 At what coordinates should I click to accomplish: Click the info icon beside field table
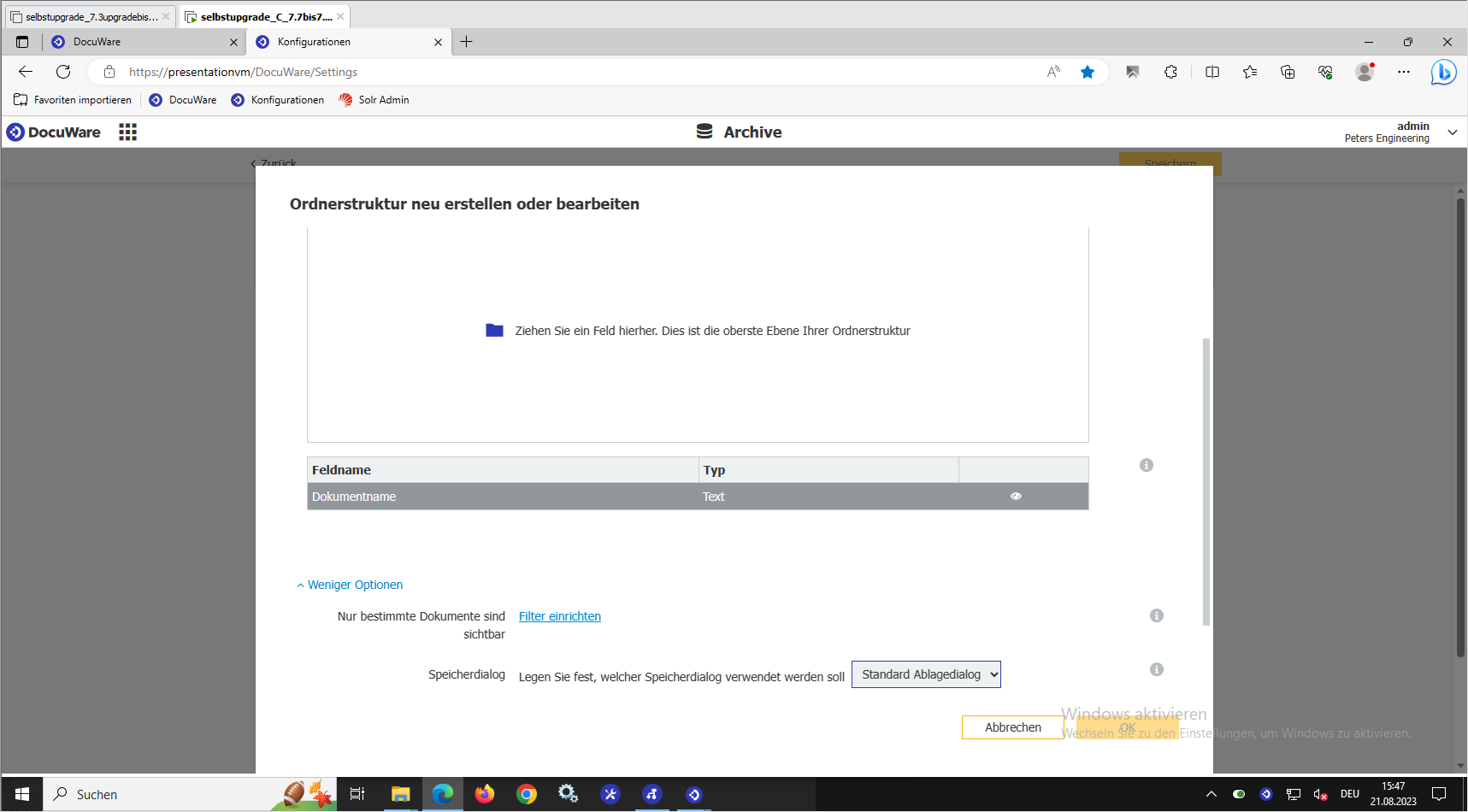(1146, 465)
